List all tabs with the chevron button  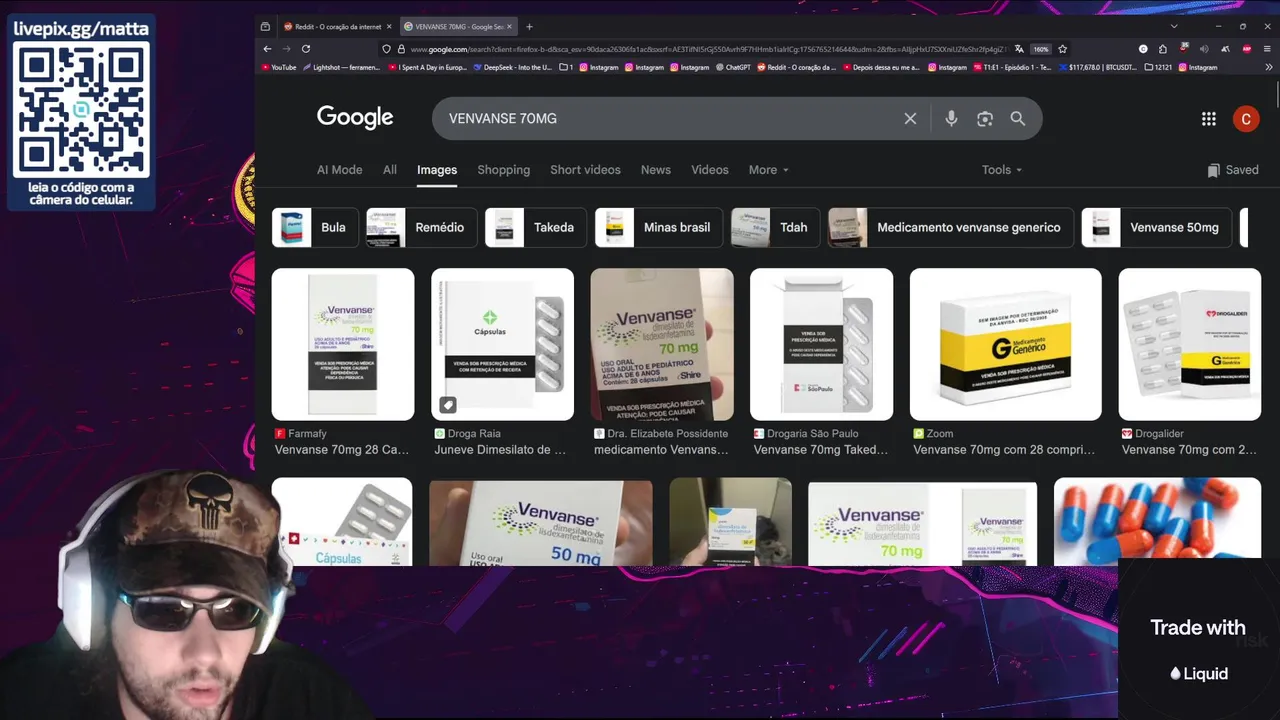(x=1174, y=26)
